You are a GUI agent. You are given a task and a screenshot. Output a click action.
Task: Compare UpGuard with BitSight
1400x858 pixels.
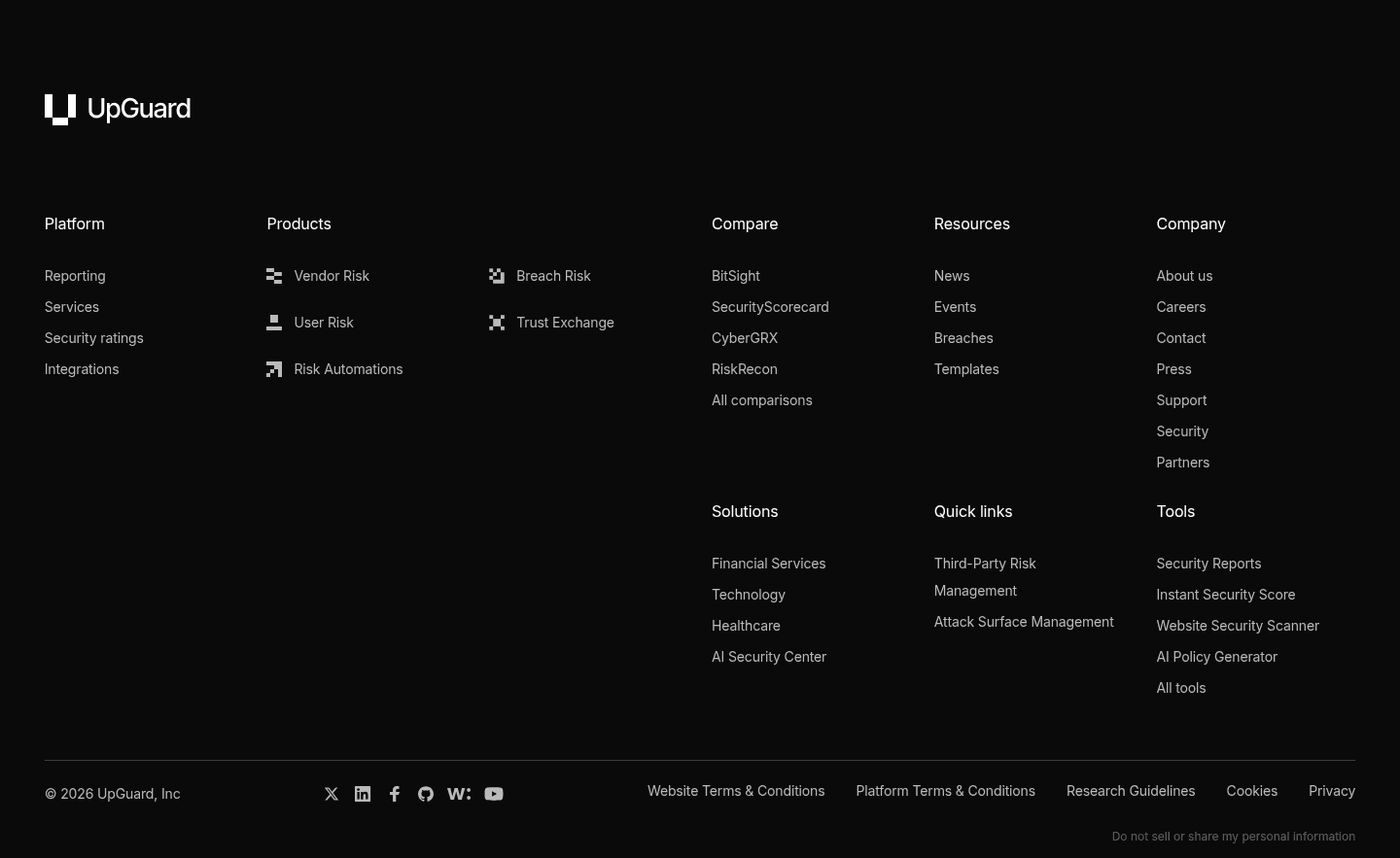tap(736, 276)
